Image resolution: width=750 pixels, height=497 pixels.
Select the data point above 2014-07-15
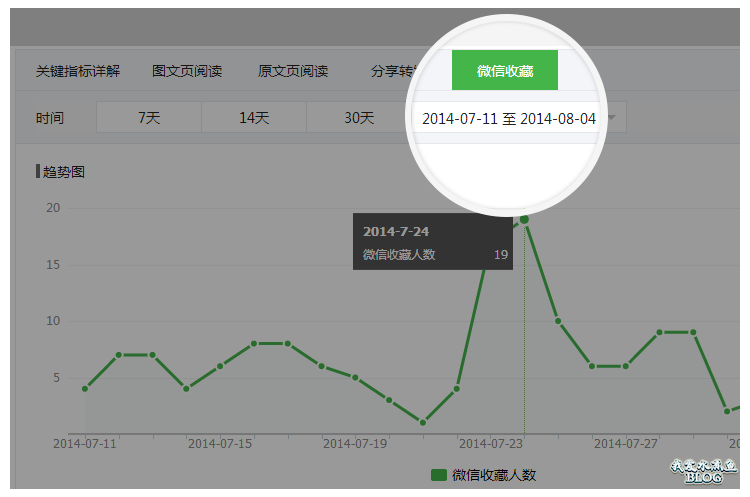tap(220, 366)
